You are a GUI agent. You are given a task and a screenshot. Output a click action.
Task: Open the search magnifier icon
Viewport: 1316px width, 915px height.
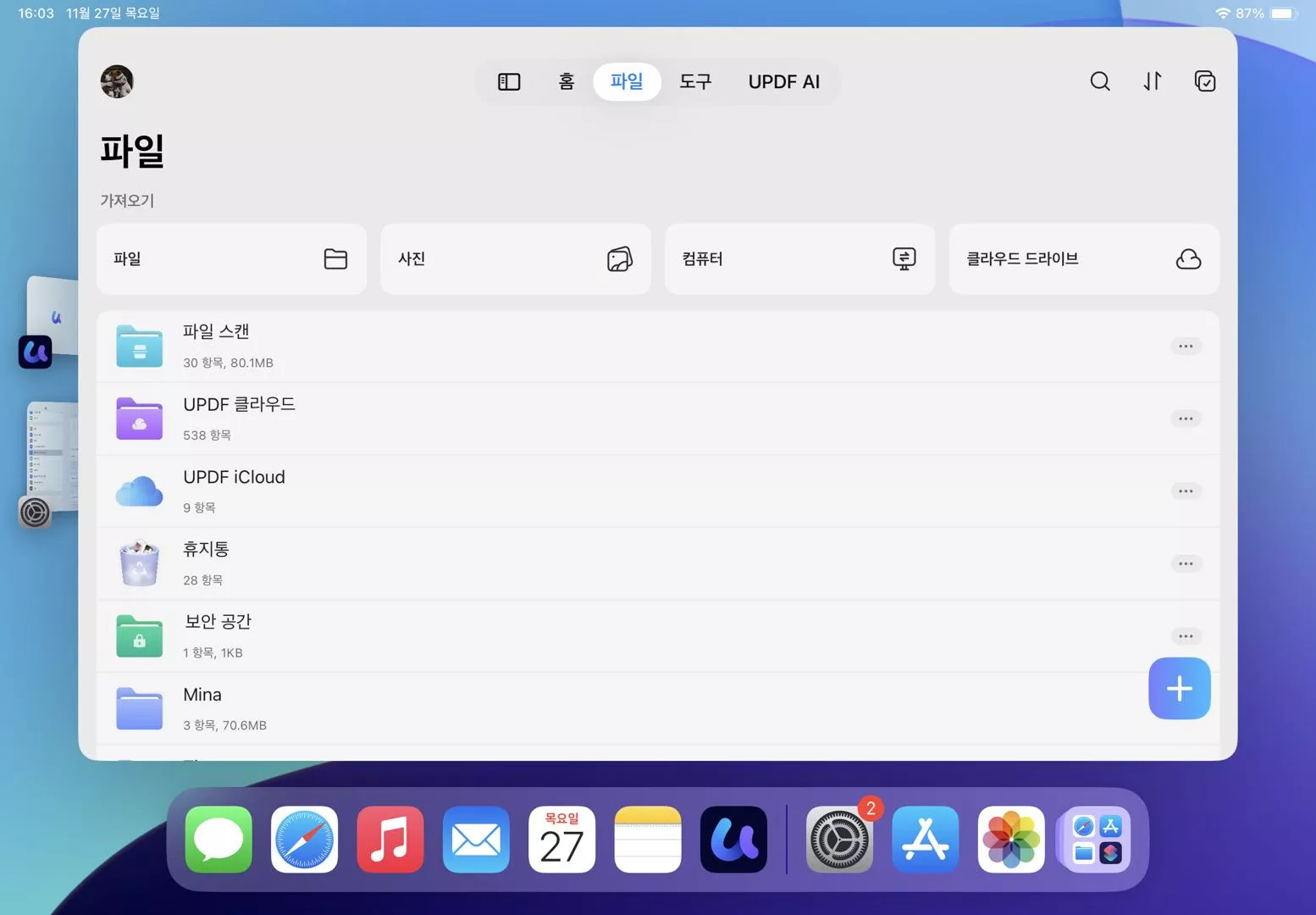pos(1100,81)
